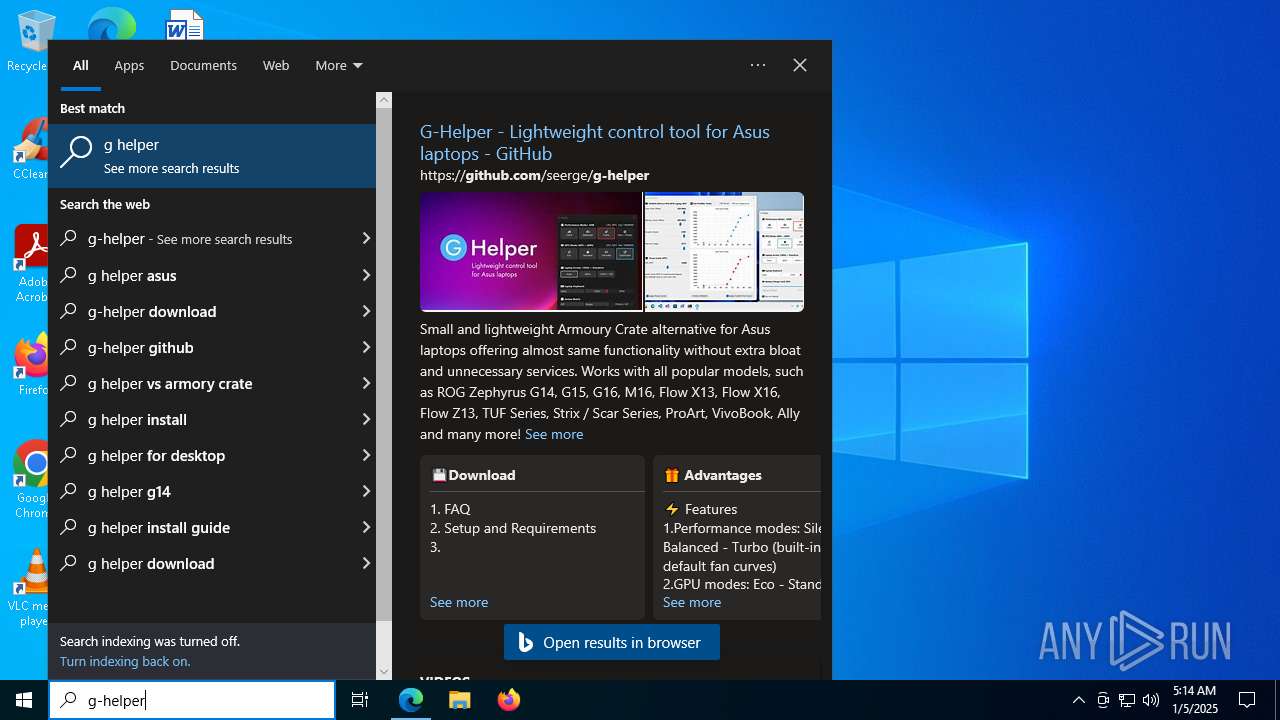Open Microsoft Edge from the taskbar
1280x720 pixels.
[x=411, y=700]
